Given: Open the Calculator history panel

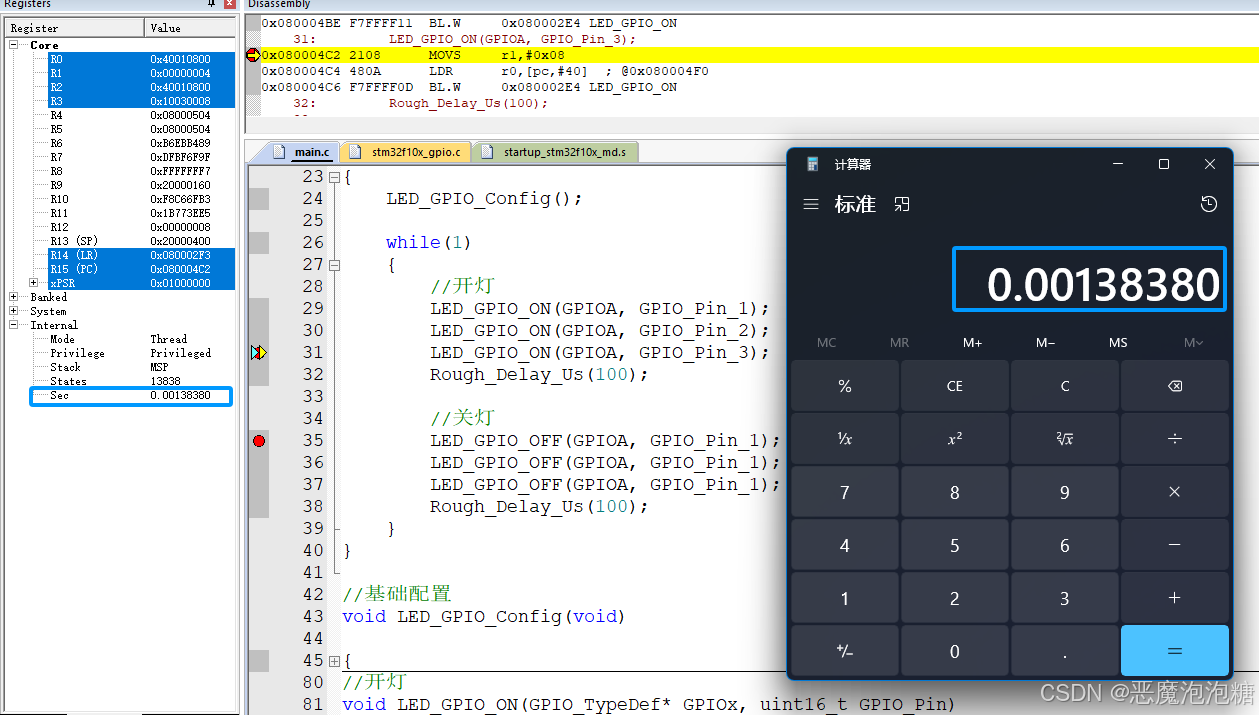Looking at the screenshot, I should click(x=1209, y=204).
